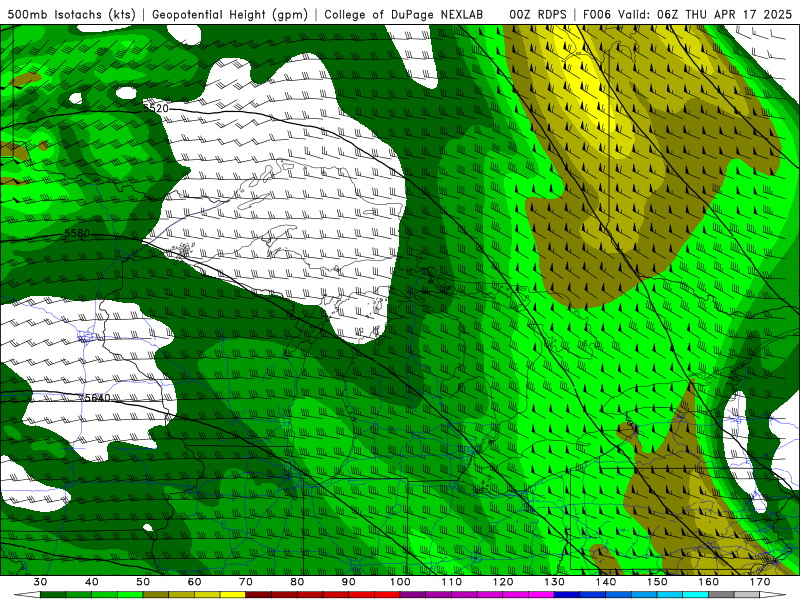Screen dimensions: 800x600
Task: Click the 5640 height contour label
Action: coord(97,398)
